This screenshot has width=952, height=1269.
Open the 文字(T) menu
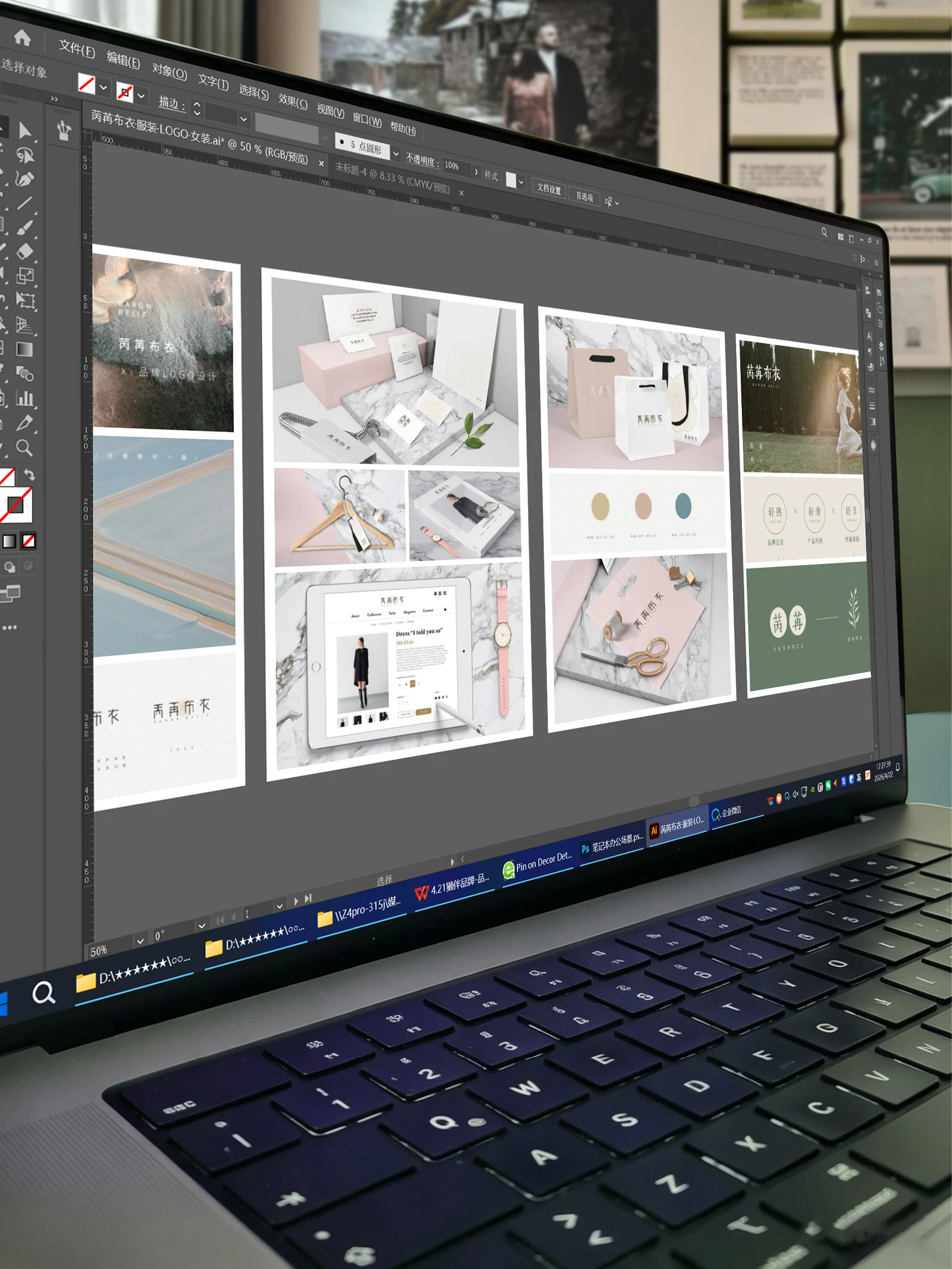click(x=214, y=82)
